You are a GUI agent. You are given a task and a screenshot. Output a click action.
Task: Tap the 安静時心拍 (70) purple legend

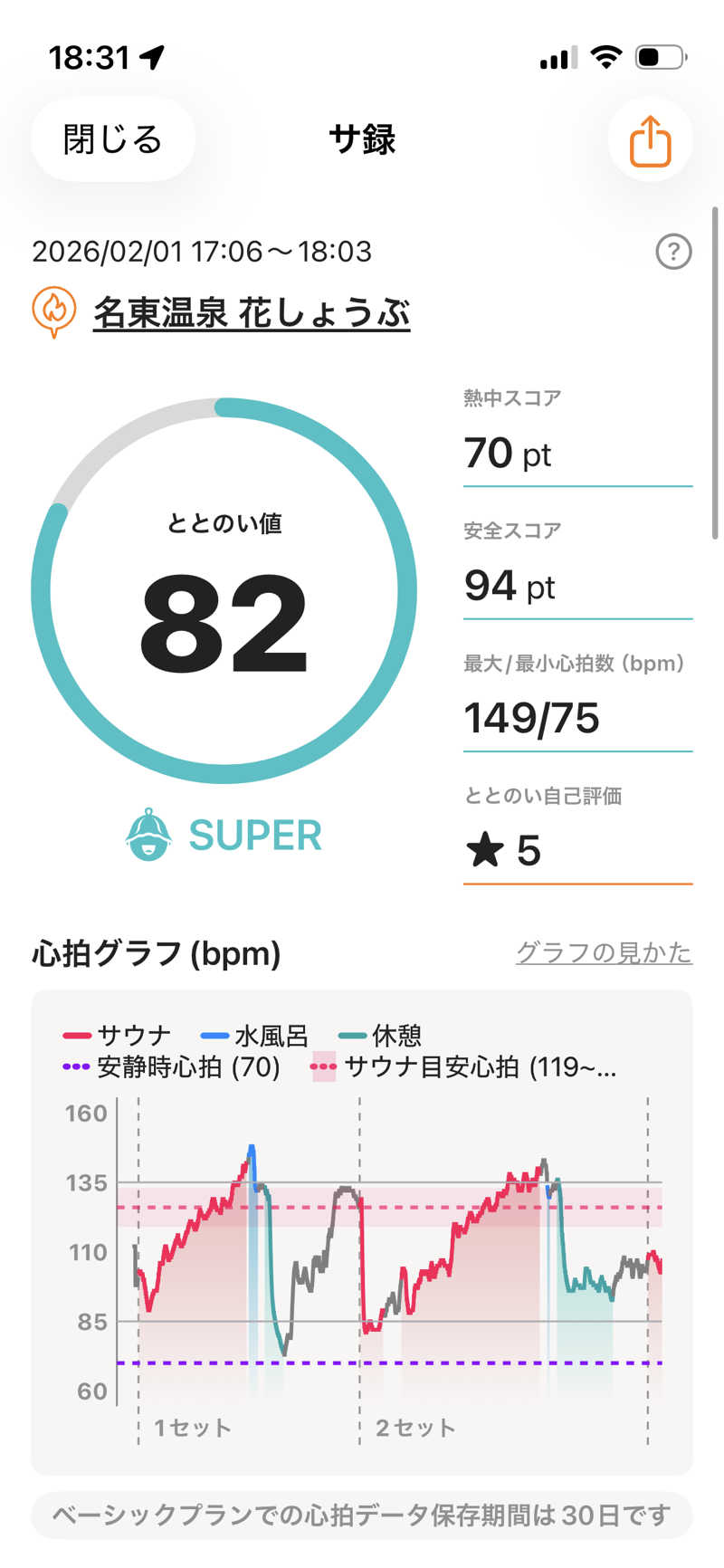(x=172, y=1066)
